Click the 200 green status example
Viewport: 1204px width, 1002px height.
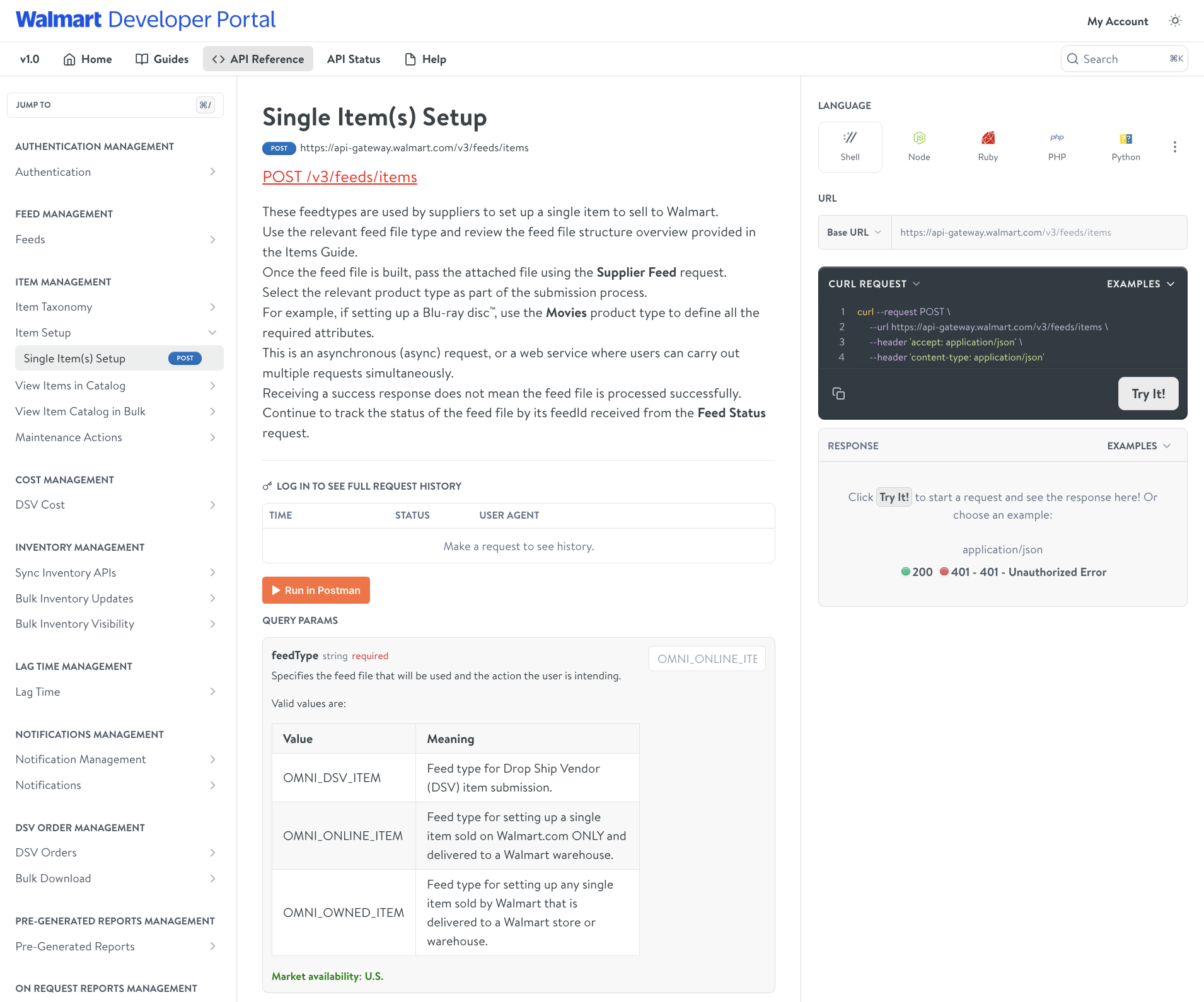(x=917, y=572)
